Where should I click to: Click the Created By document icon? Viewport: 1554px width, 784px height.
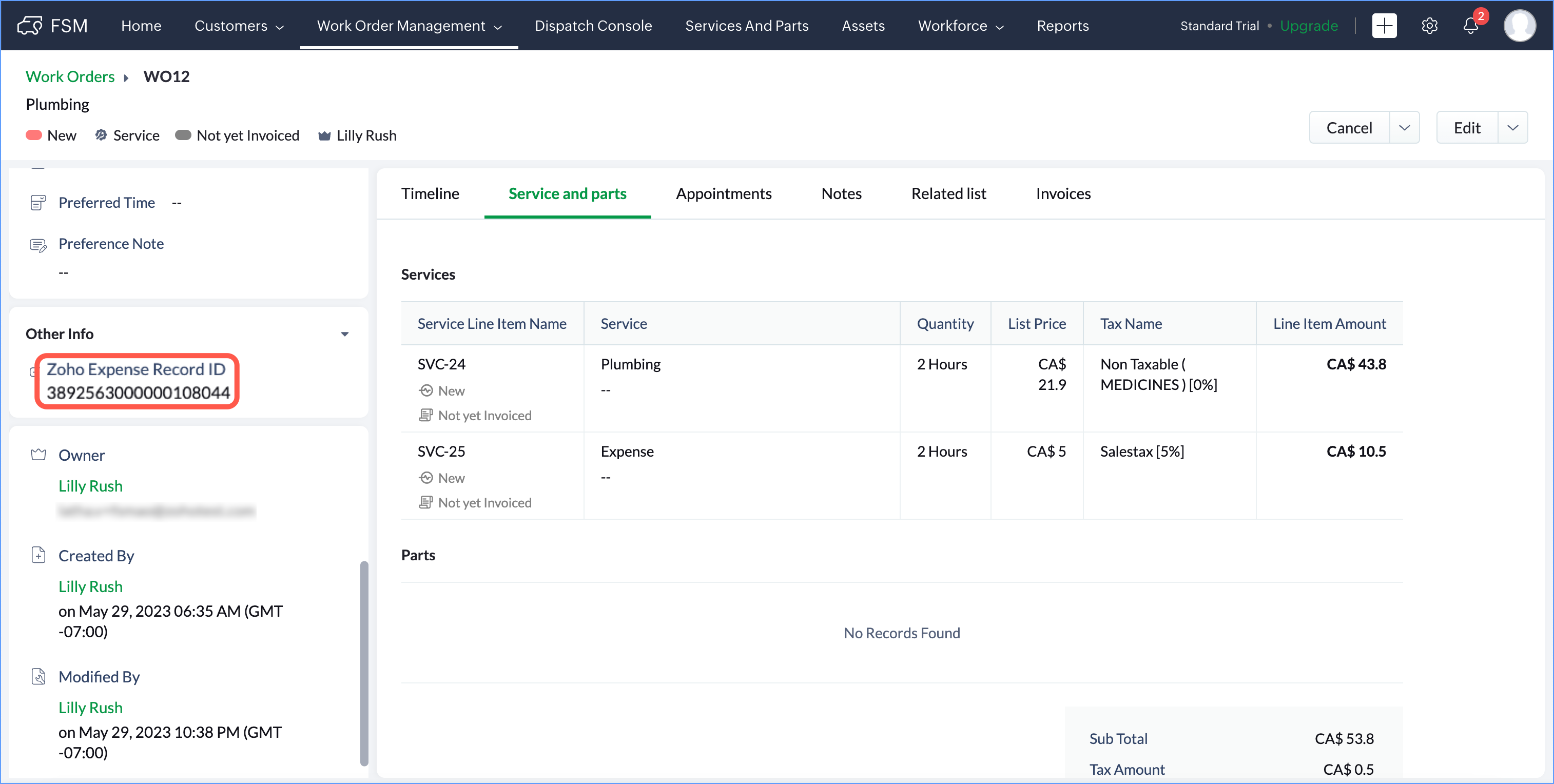38,555
